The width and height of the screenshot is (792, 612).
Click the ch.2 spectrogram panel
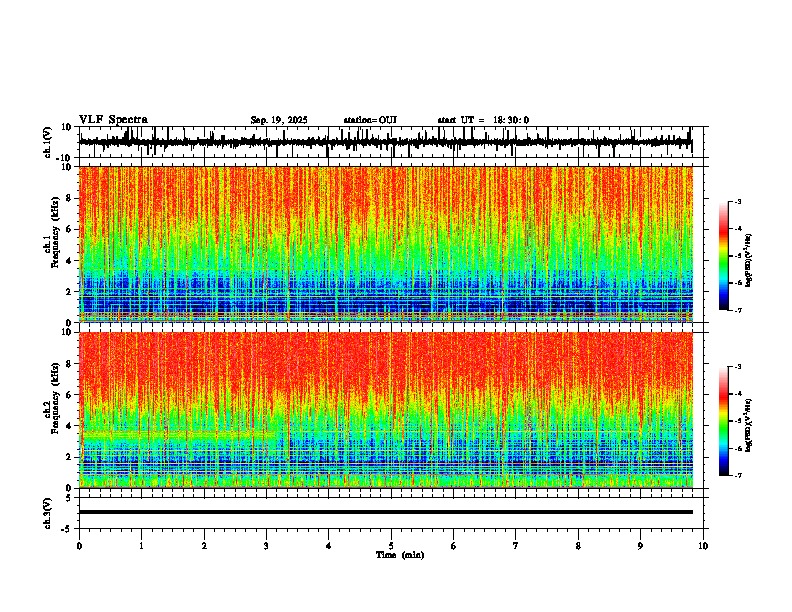(386, 410)
